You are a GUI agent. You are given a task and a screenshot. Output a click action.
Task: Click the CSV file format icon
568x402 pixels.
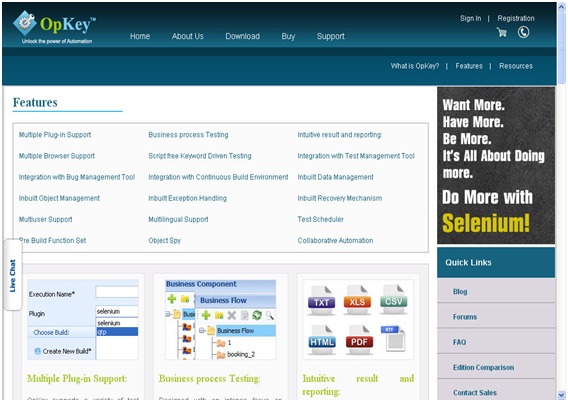[x=394, y=300]
